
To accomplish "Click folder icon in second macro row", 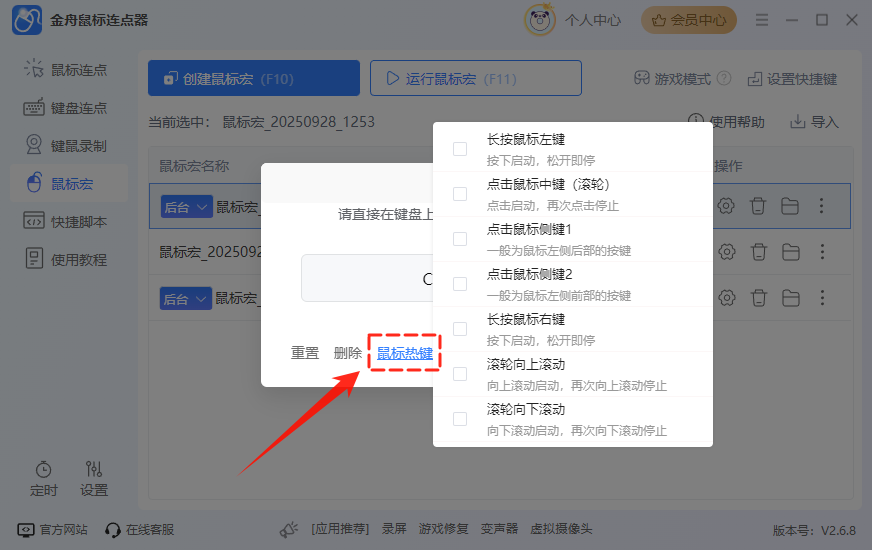I will pyautogui.click(x=791, y=252).
